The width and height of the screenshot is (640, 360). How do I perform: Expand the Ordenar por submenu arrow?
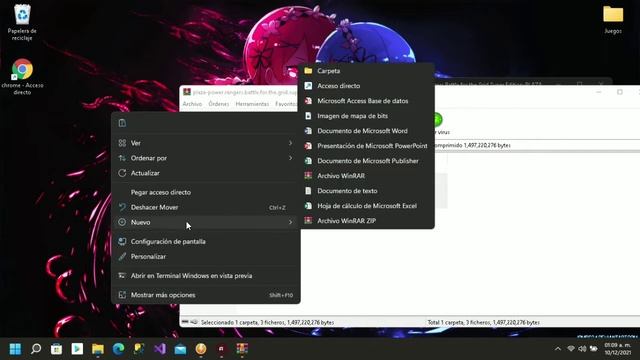click(290, 158)
